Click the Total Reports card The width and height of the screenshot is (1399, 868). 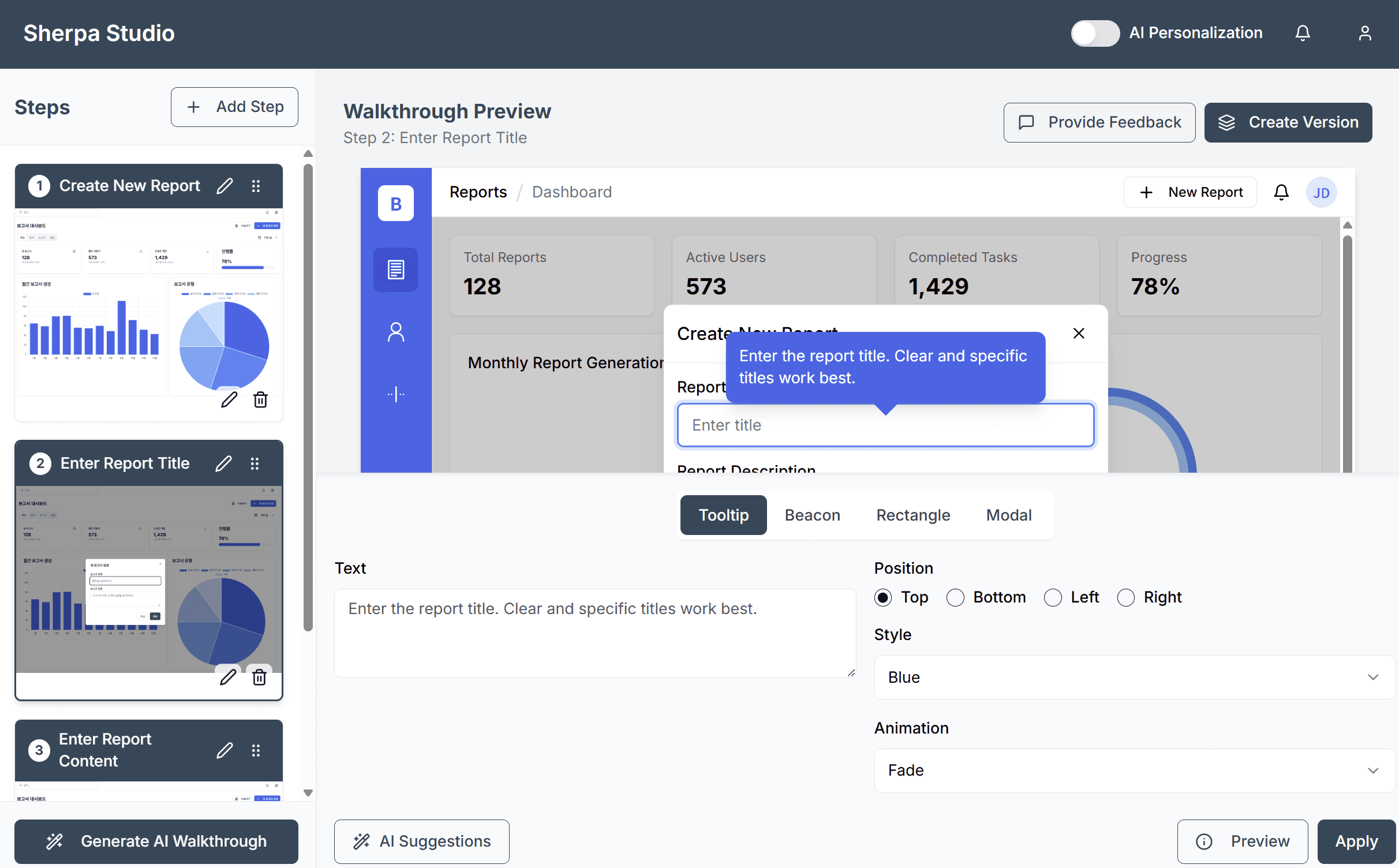click(x=552, y=275)
